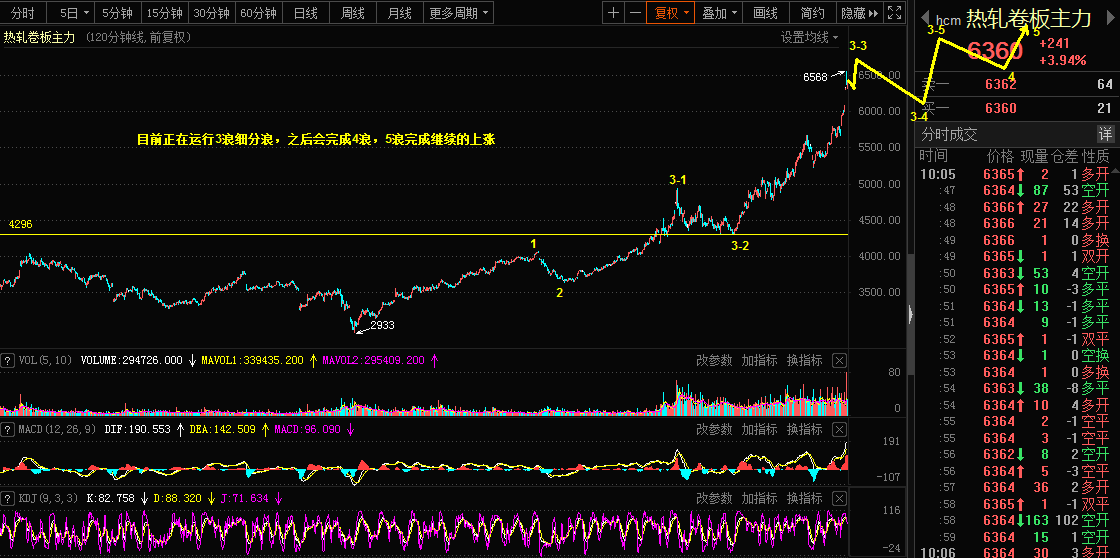The height and width of the screenshot is (558, 1120).
Task: Click the 性质 column header
Action: click(1096, 156)
